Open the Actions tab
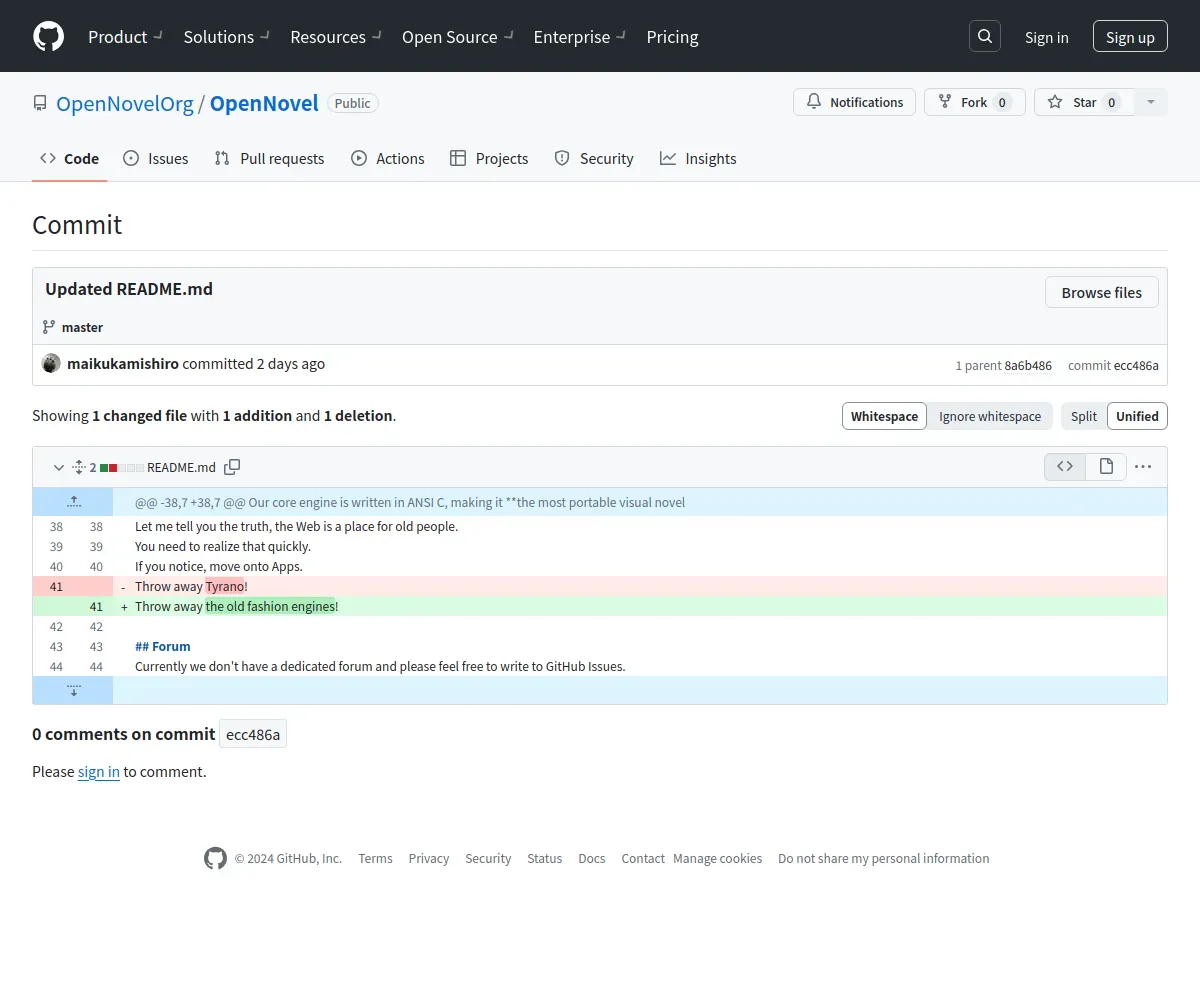This screenshot has width=1200, height=1000. tap(388, 158)
